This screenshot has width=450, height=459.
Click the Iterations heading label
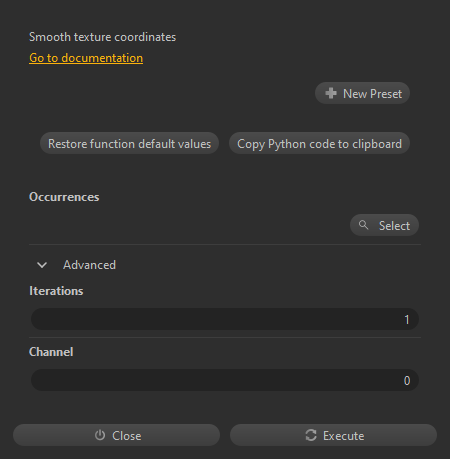pos(56,291)
